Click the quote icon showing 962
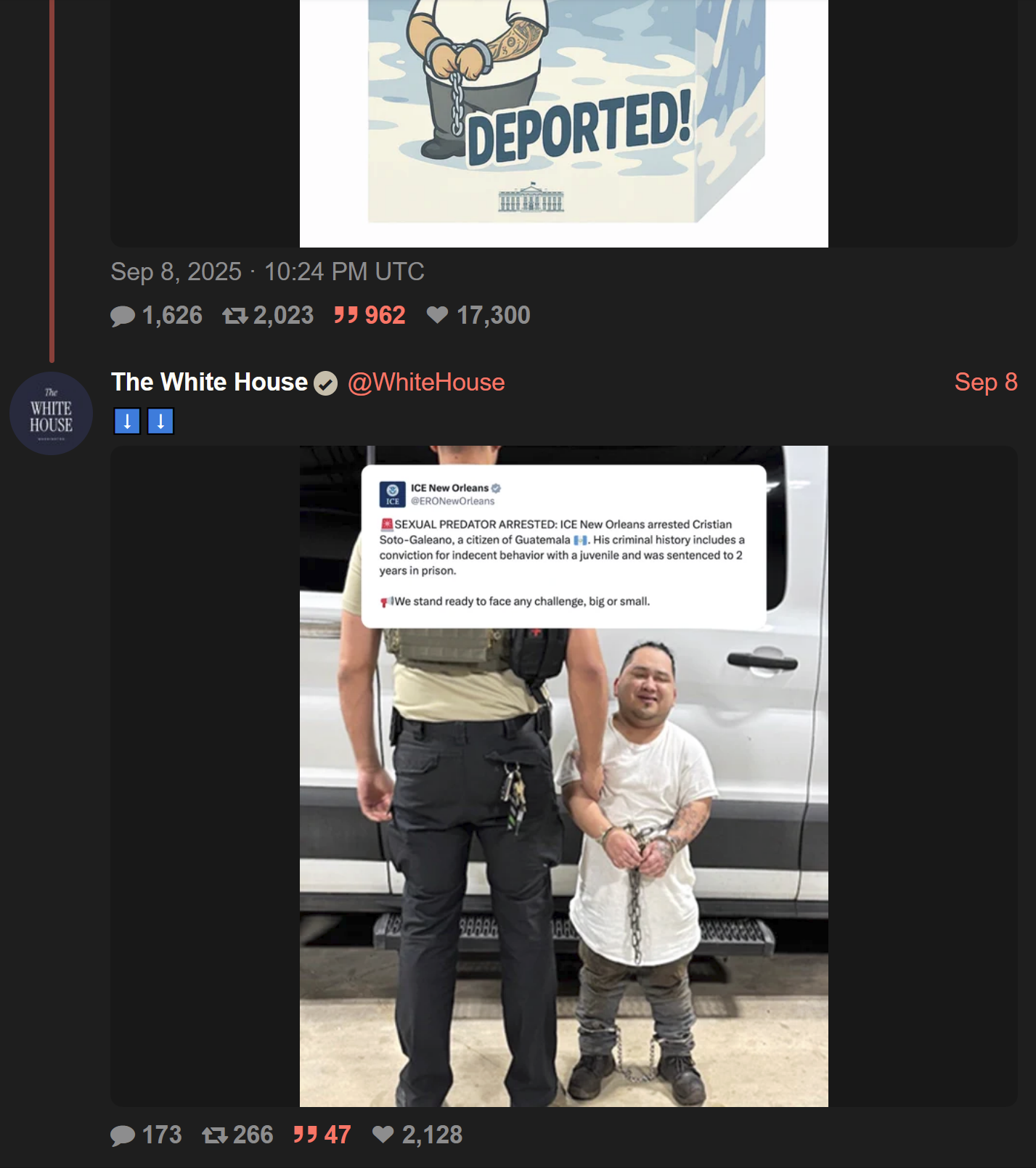This screenshot has height=1168, width=1036. click(x=346, y=315)
